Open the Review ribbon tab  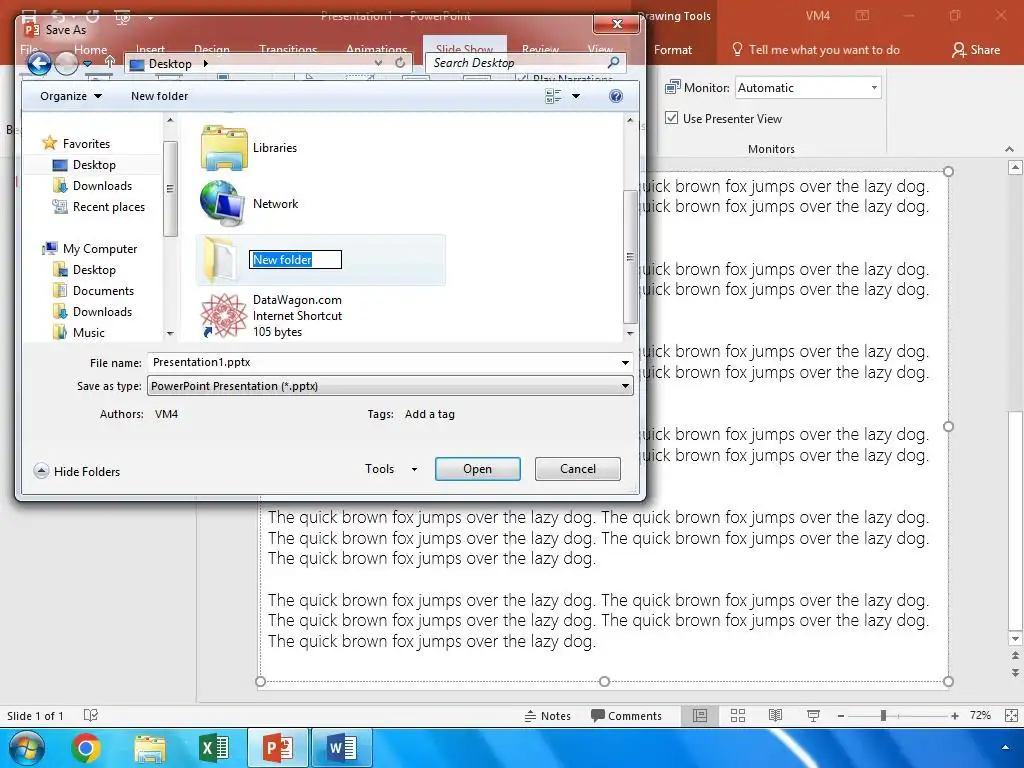click(x=540, y=49)
